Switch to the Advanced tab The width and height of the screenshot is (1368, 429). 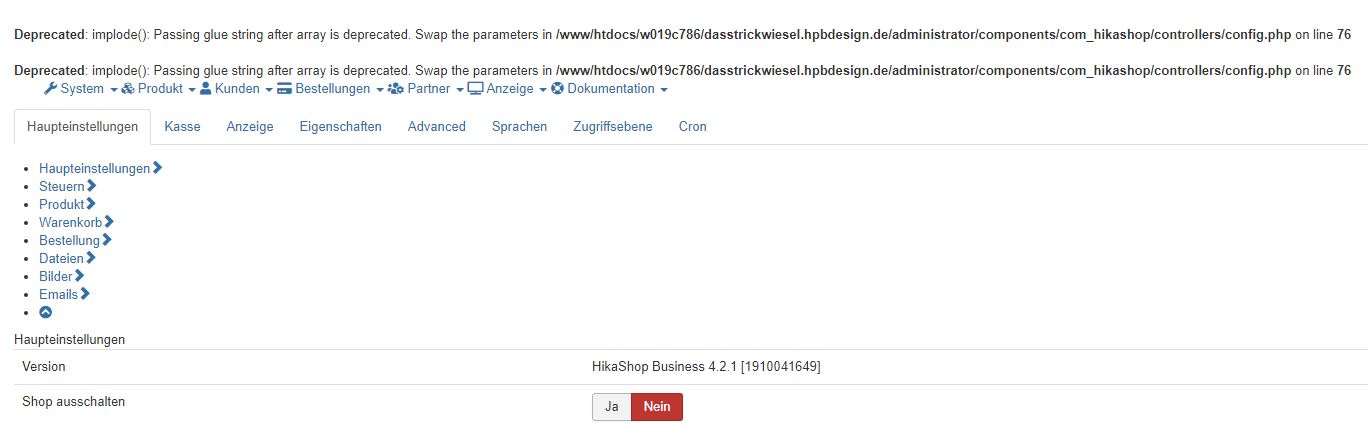(x=437, y=127)
